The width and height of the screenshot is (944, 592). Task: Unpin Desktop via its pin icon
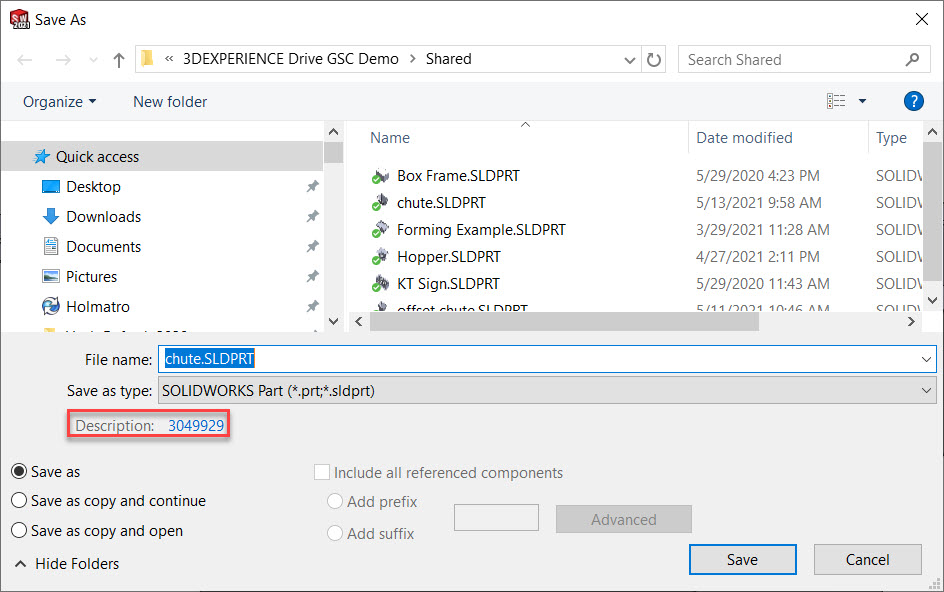pyautogui.click(x=312, y=187)
